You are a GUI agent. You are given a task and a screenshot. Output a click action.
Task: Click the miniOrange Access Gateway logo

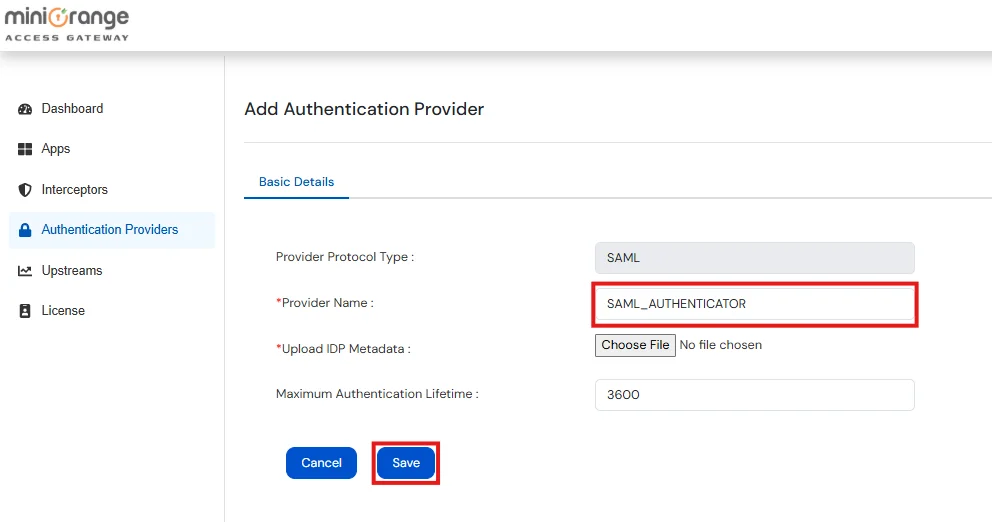(67, 25)
